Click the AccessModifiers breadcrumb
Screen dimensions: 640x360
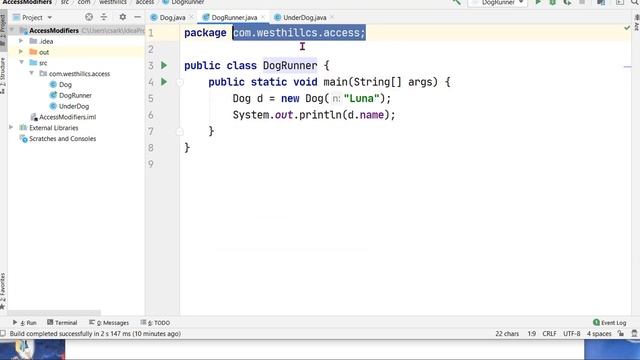27,2
